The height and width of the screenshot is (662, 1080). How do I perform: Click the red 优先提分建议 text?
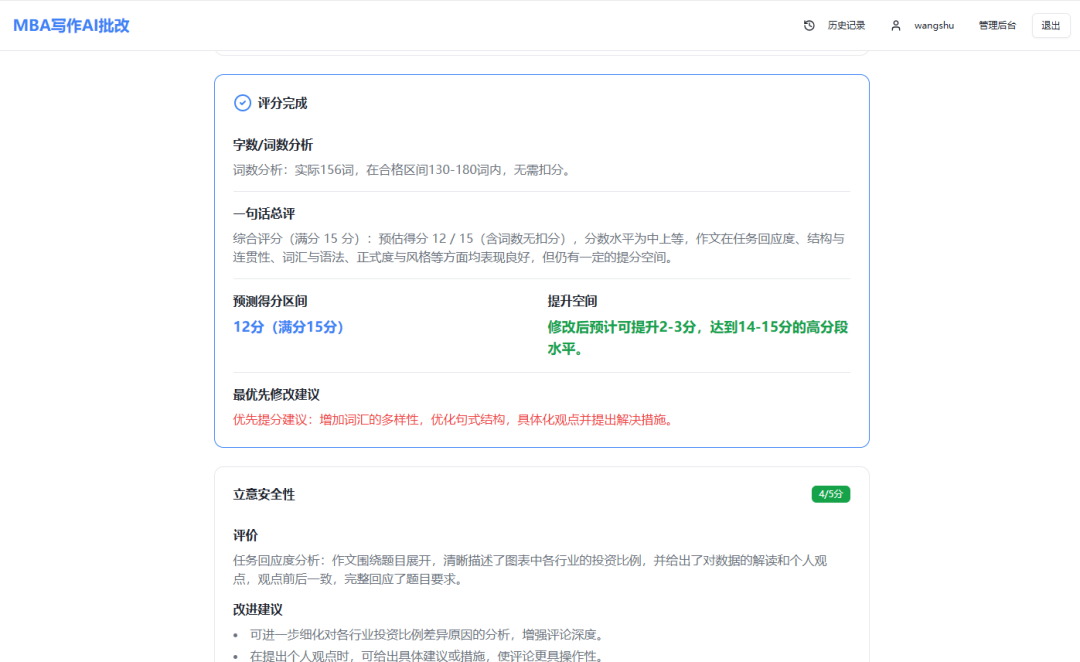tap(453, 420)
